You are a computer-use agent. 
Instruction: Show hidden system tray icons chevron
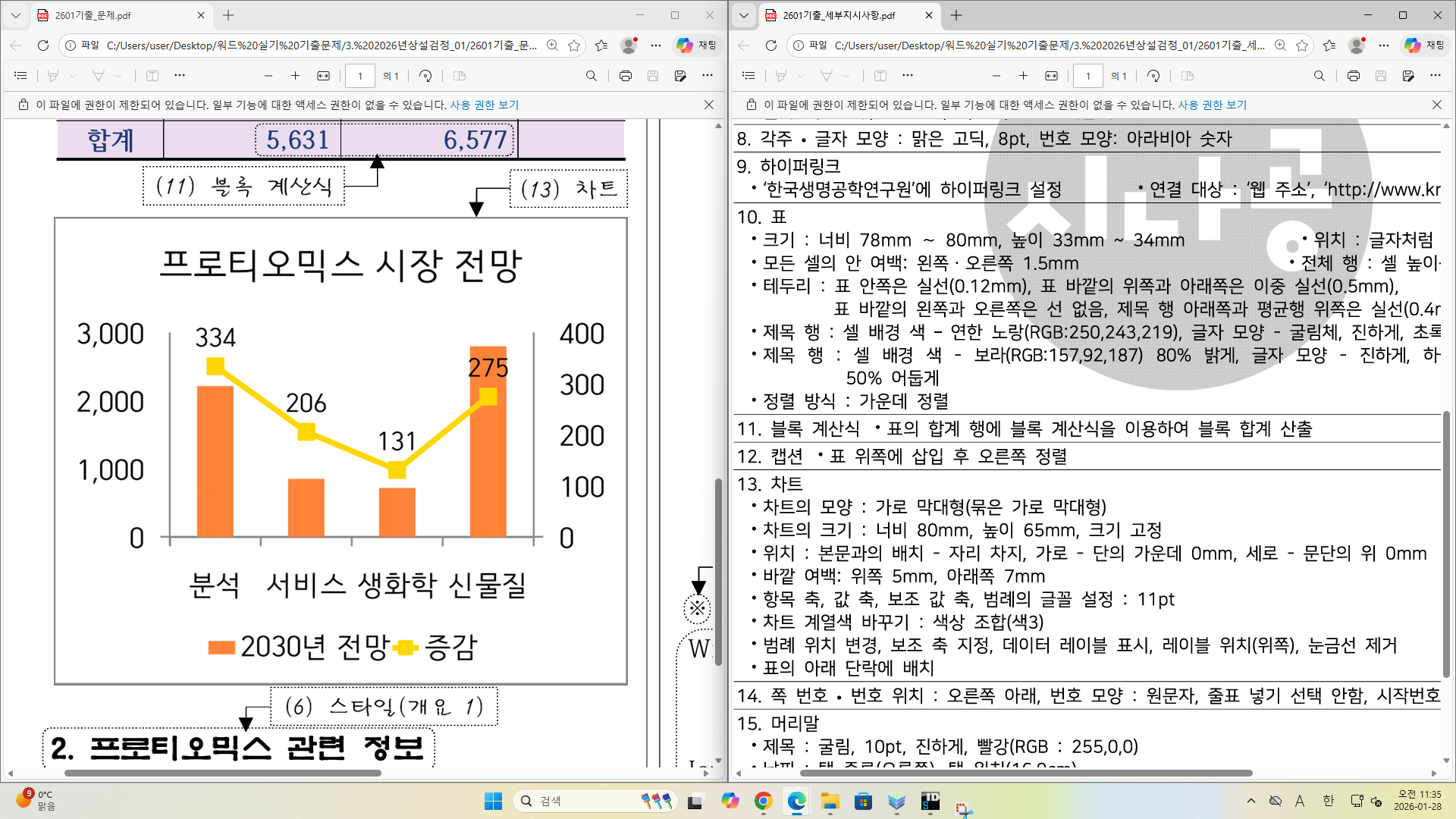tap(1251, 801)
